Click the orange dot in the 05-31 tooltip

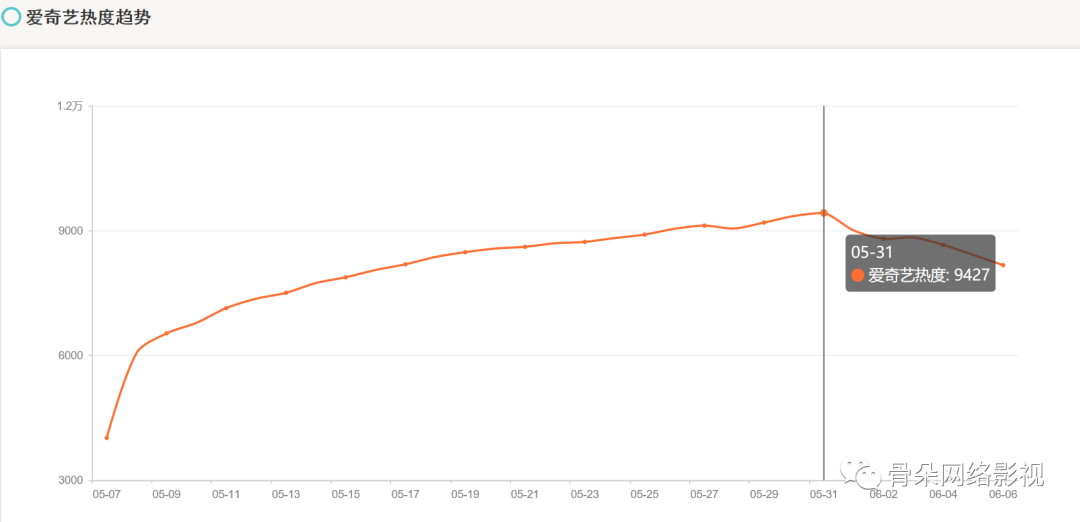click(x=858, y=275)
